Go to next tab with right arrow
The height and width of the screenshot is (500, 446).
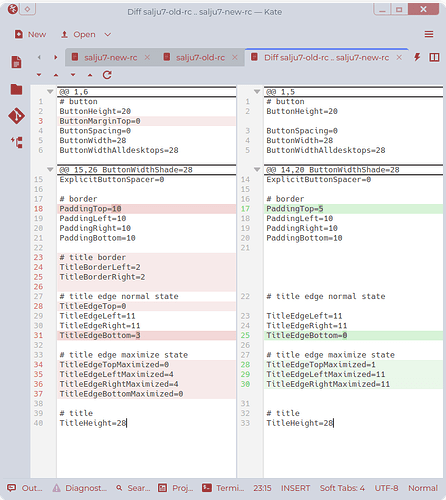tap(56, 57)
